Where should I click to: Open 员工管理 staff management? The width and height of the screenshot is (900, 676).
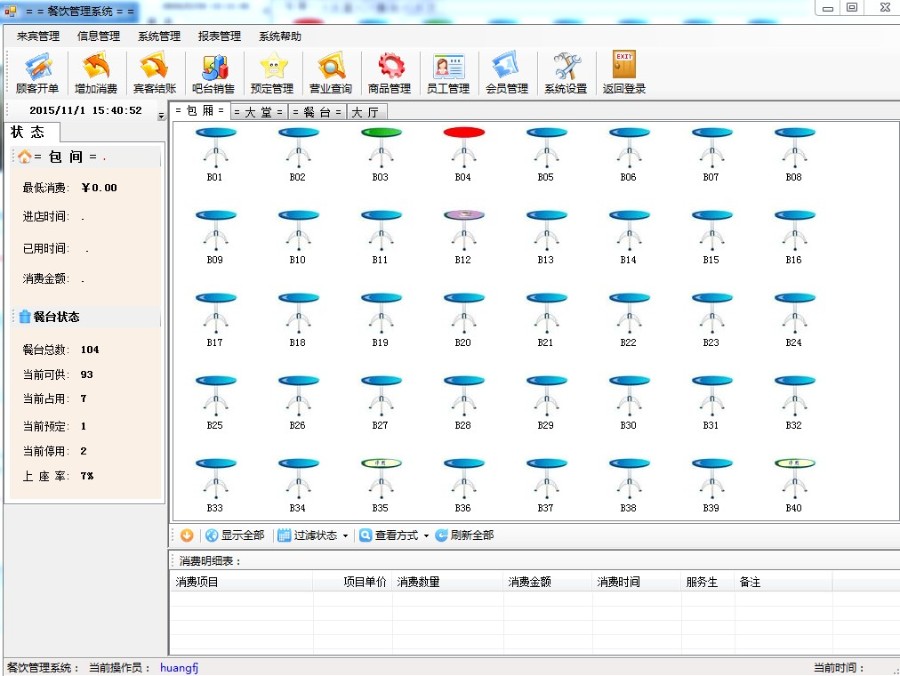(448, 72)
